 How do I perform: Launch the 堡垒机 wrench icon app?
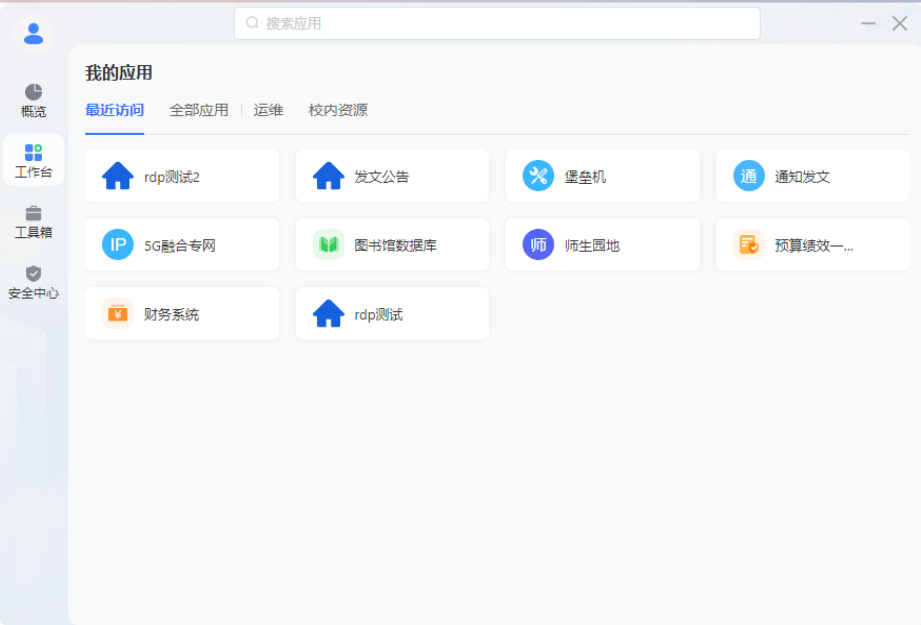pos(538,176)
